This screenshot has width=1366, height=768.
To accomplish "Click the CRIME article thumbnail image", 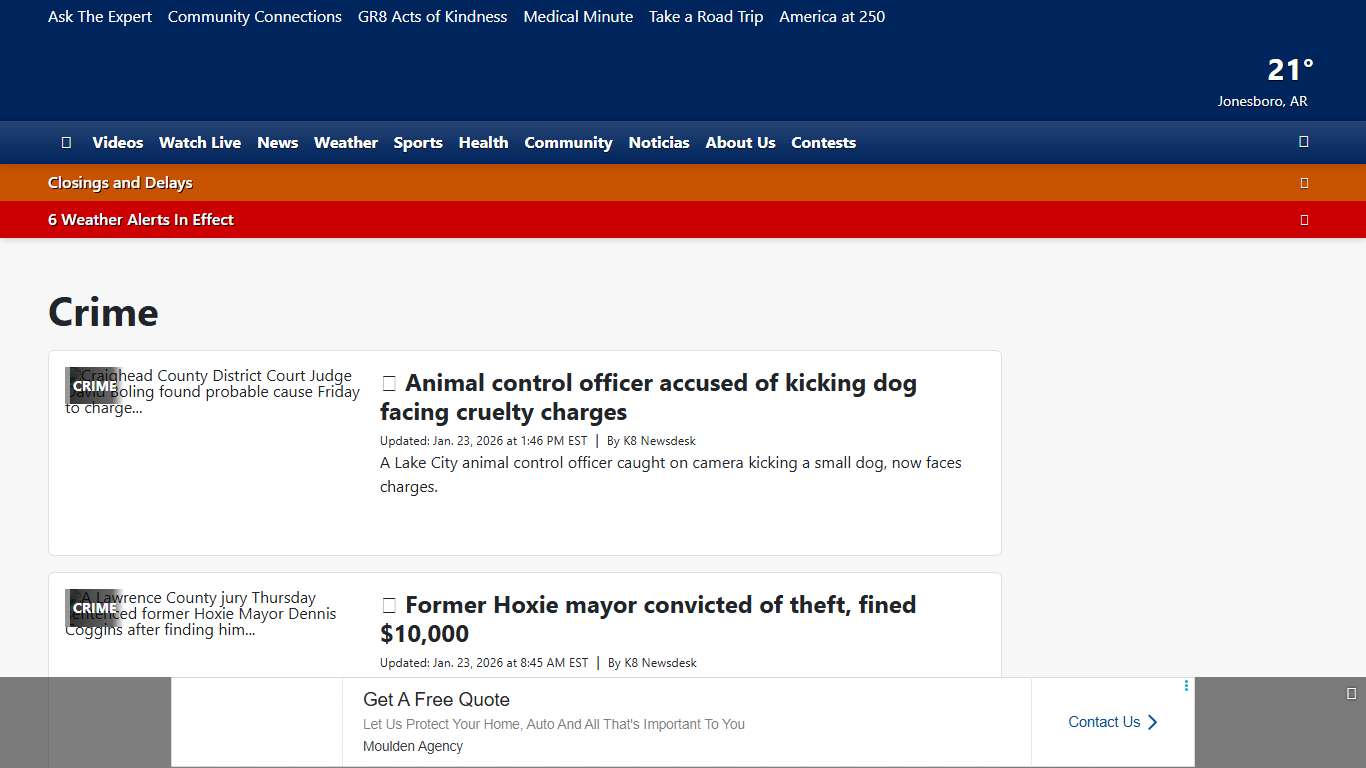I will (94, 386).
